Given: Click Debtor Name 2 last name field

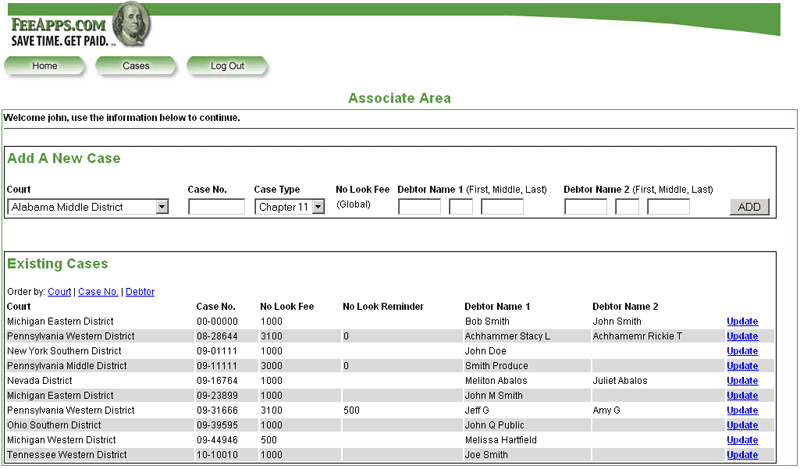Looking at the screenshot, I should point(668,207).
